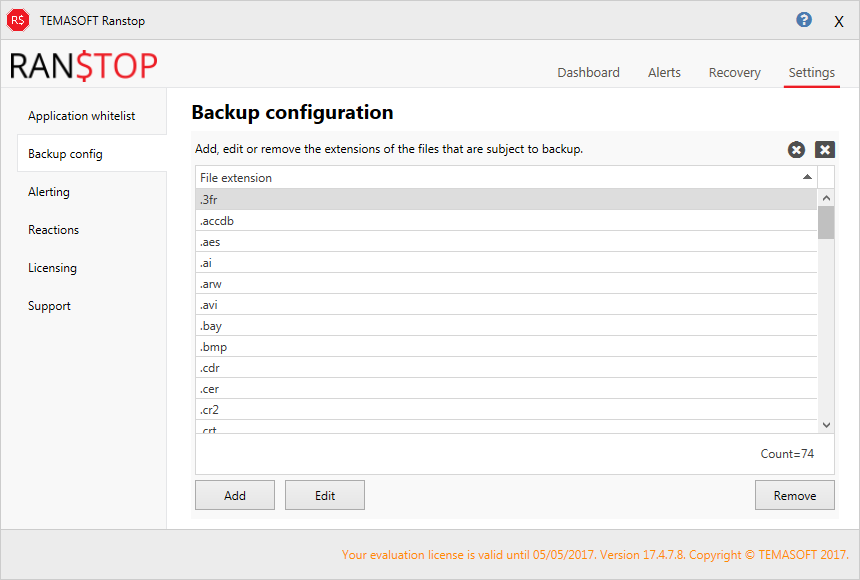
Task: Open the Reactions settings section
Action: point(53,230)
